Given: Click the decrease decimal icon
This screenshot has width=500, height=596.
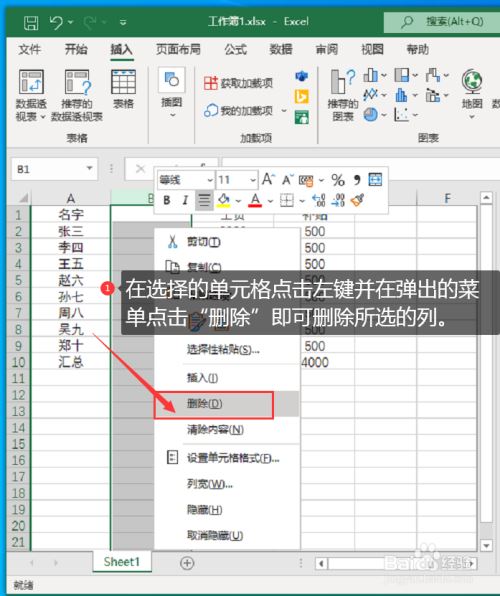Looking at the screenshot, I should [x=338, y=200].
